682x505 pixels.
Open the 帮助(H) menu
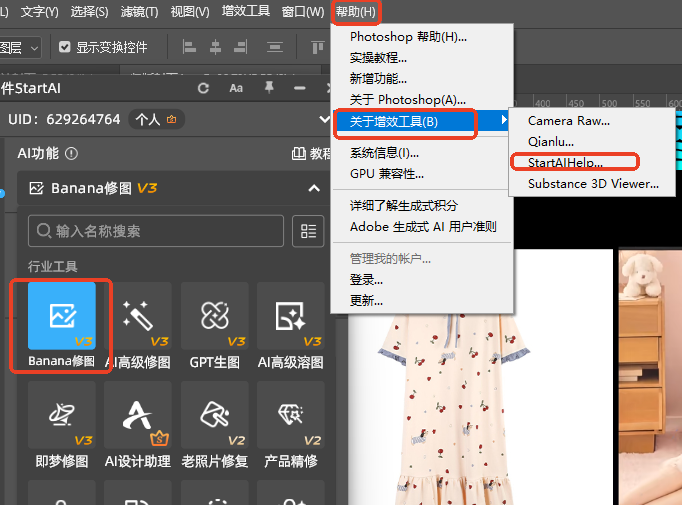356,12
